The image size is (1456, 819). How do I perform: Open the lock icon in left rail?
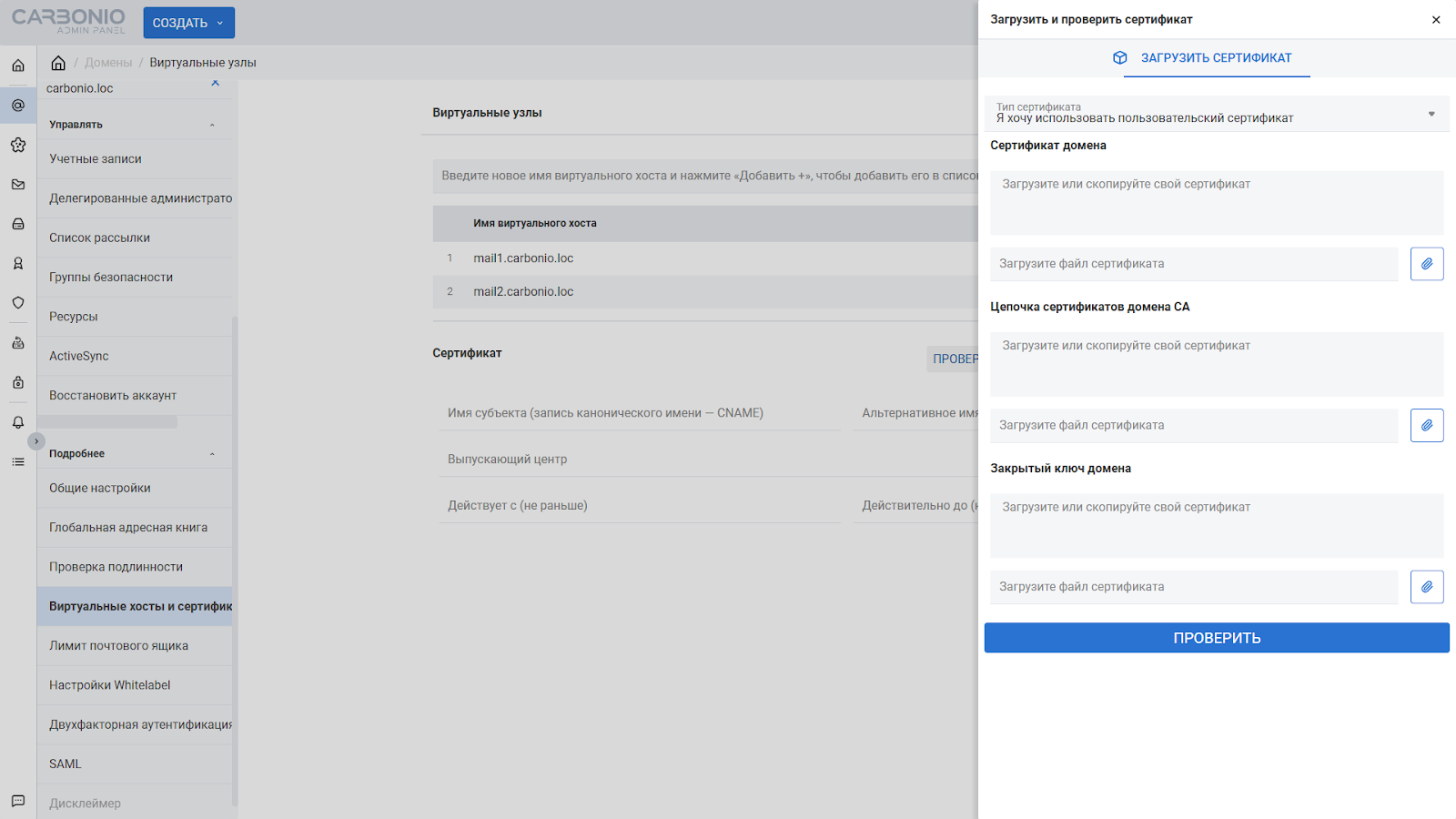[18, 383]
